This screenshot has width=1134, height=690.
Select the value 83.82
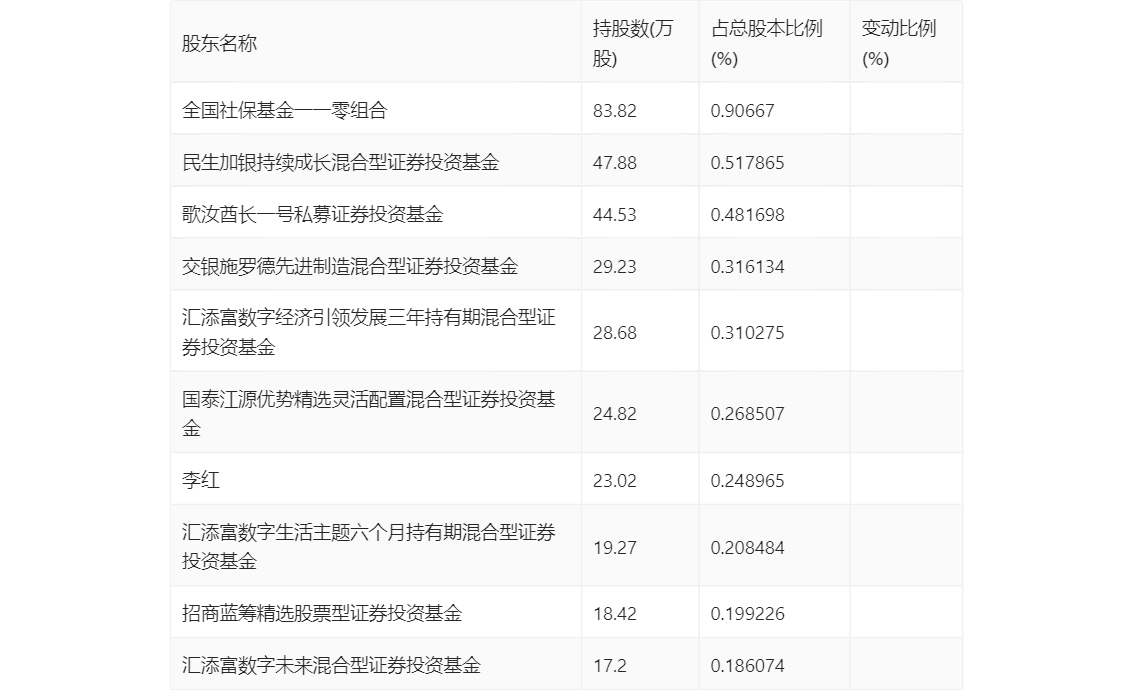(x=615, y=111)
